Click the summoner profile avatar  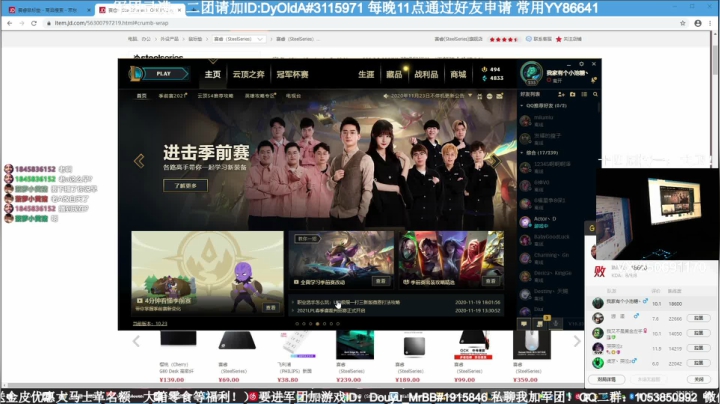click(x=531, y=73)
